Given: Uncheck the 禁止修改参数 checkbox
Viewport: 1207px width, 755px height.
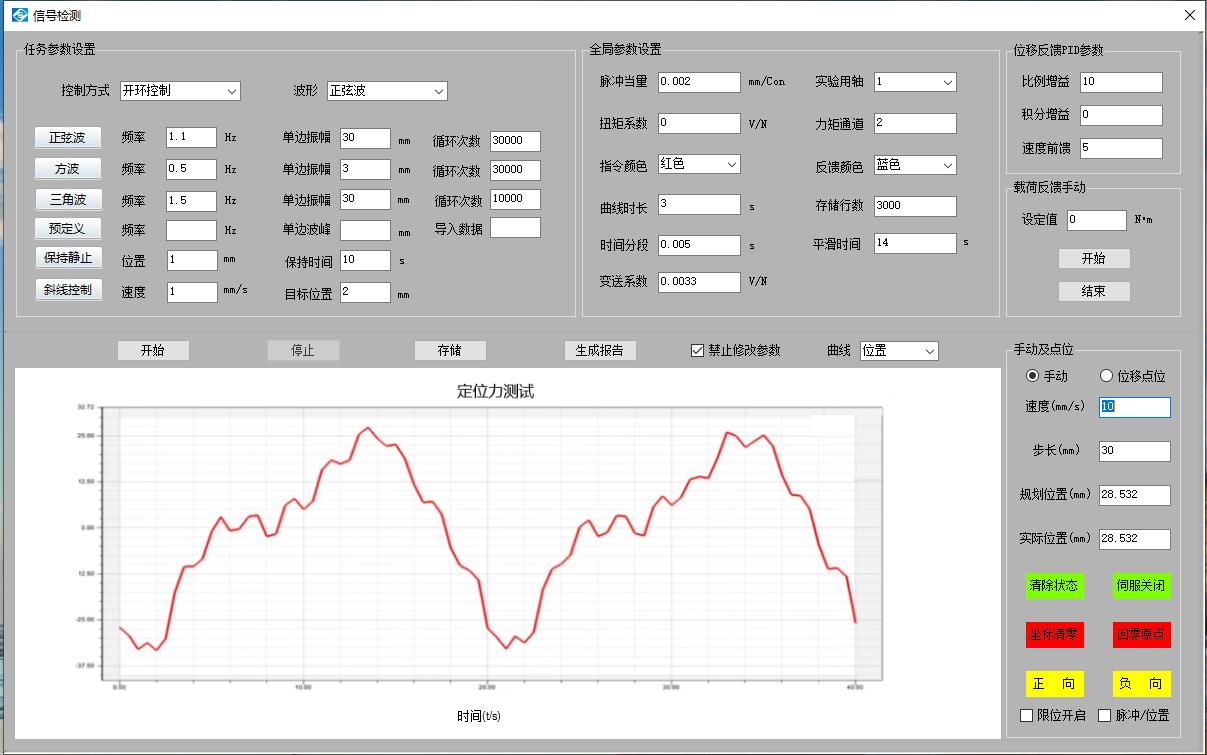Looking at the screenshot, I should 698,351.
